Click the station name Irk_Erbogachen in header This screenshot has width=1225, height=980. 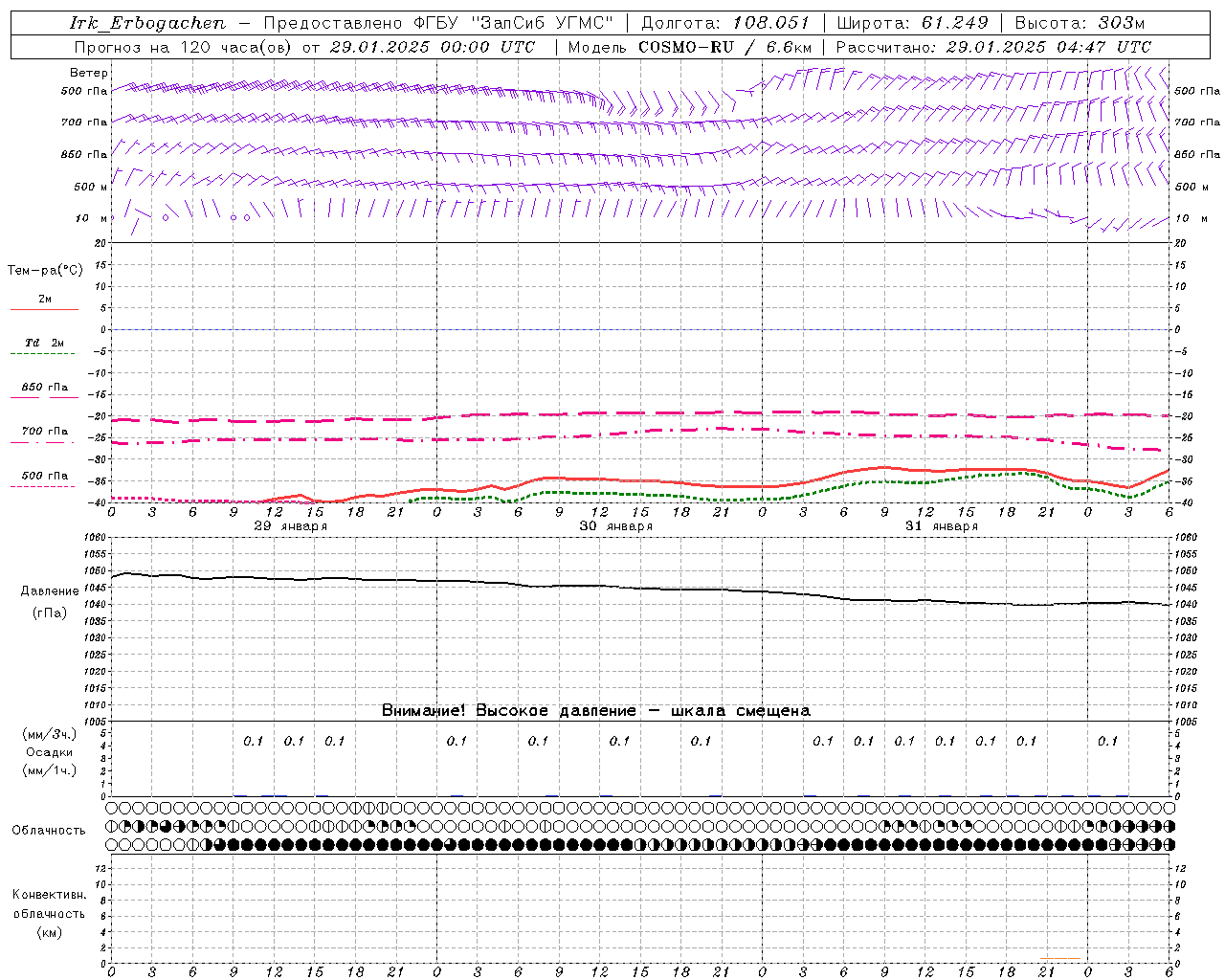tap(148, 23)
